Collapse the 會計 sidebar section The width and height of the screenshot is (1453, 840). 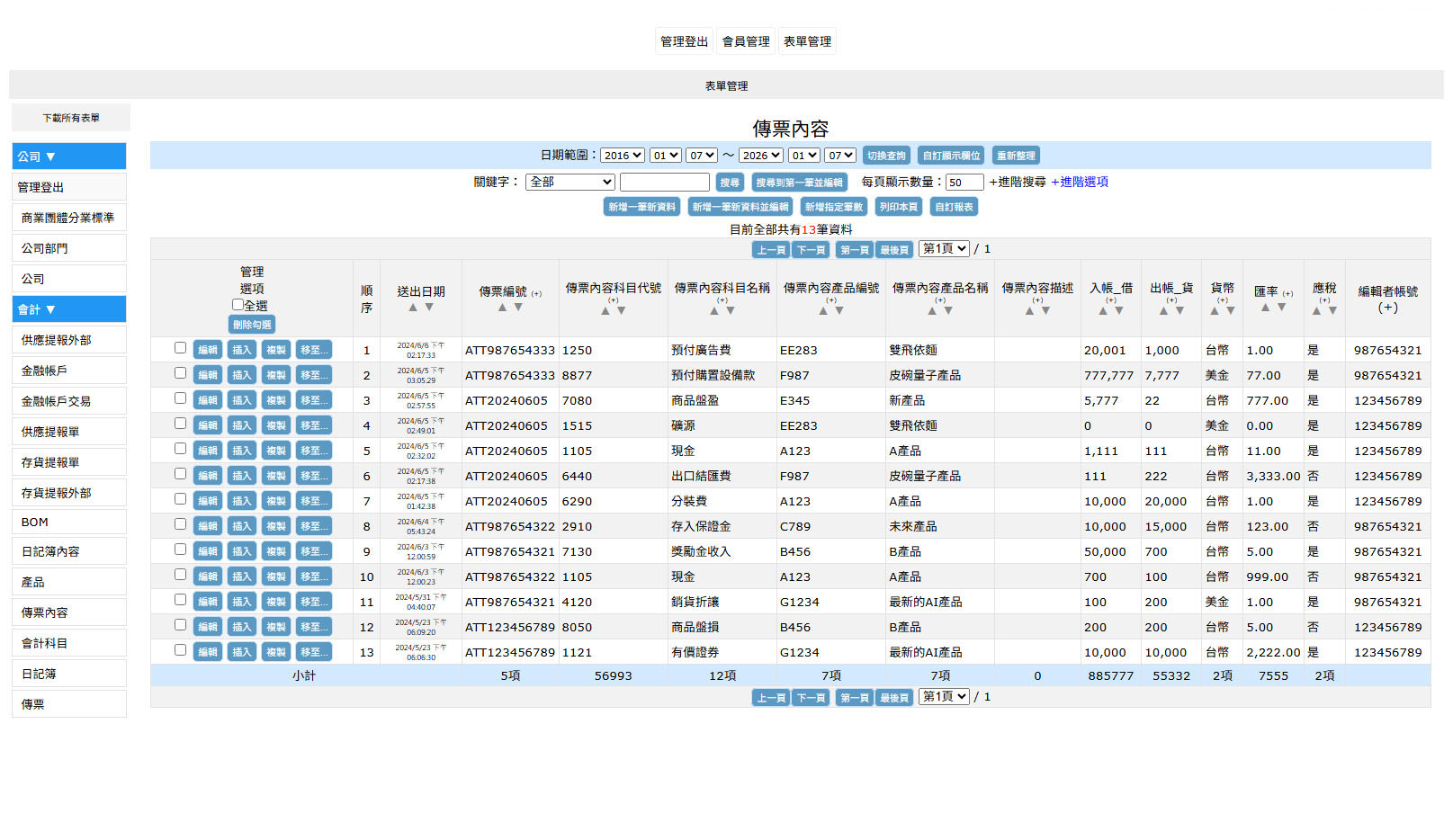click(69, 309)
